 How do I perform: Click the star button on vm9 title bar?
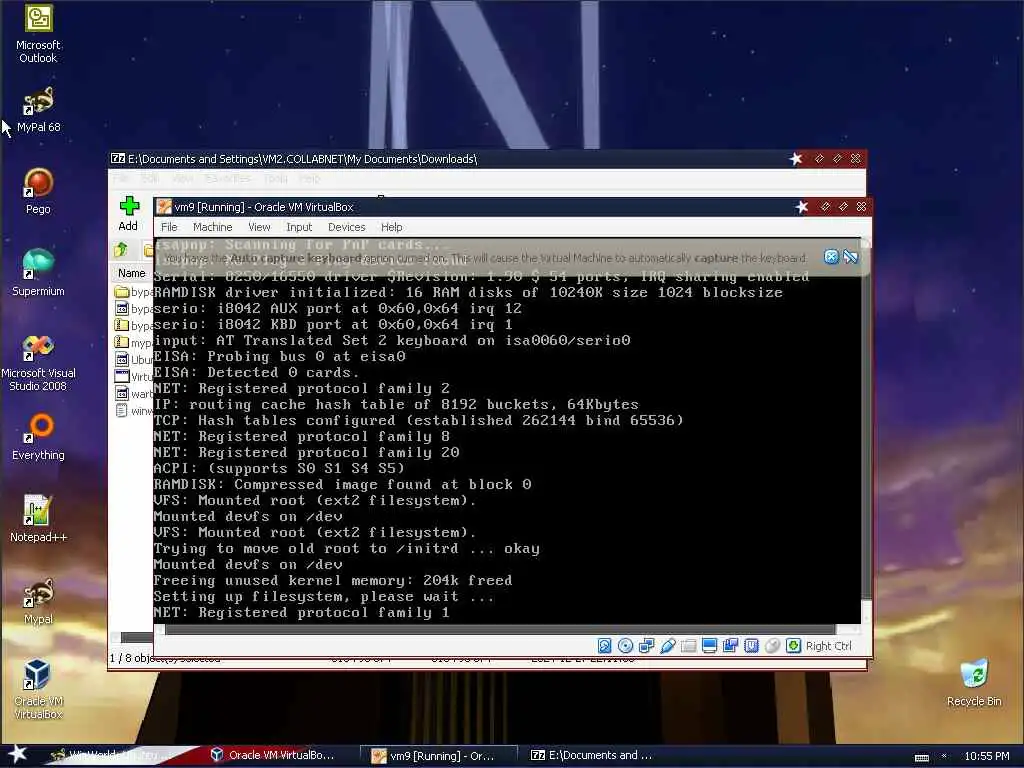pyautogui.click(x=802, y=206)
